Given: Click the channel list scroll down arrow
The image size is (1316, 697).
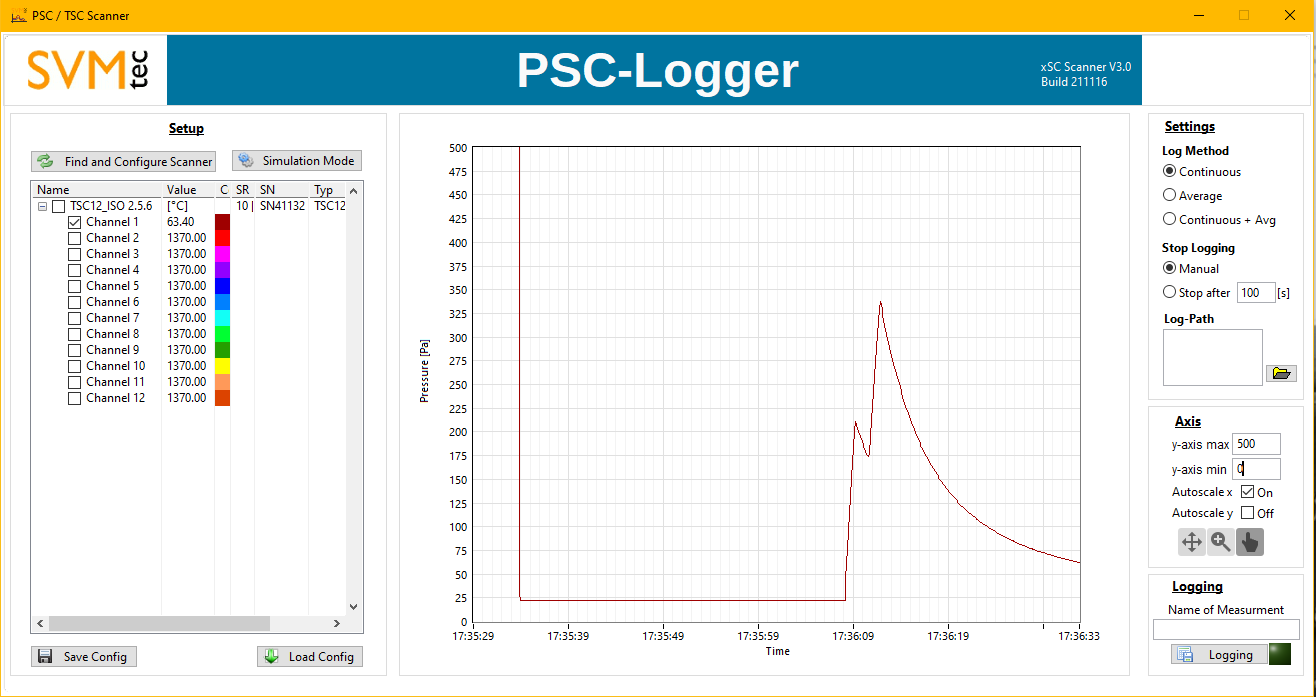Looking at the screenshot, I should pos(353,606).
